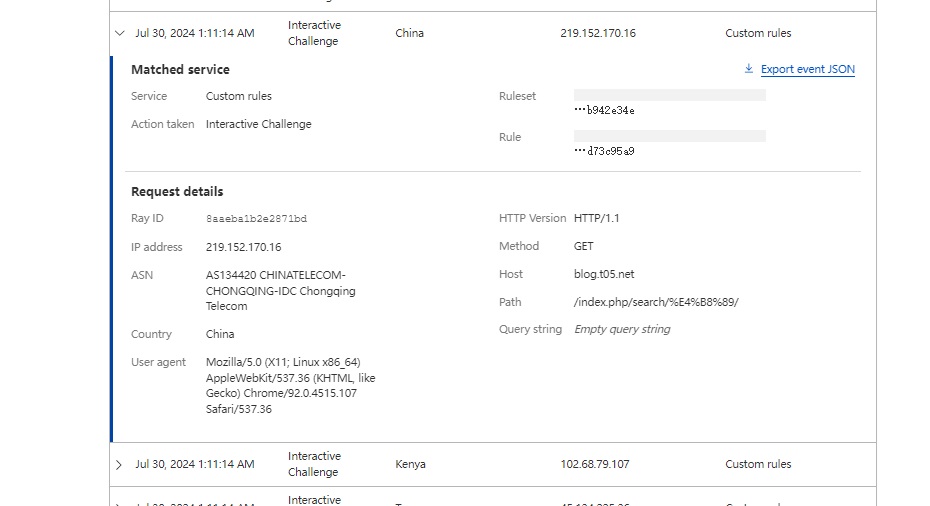930x506 pixels.
Task: Click the Action taken value Interactive Challenge
Action: pyautogui.click(x=258, y=124)
